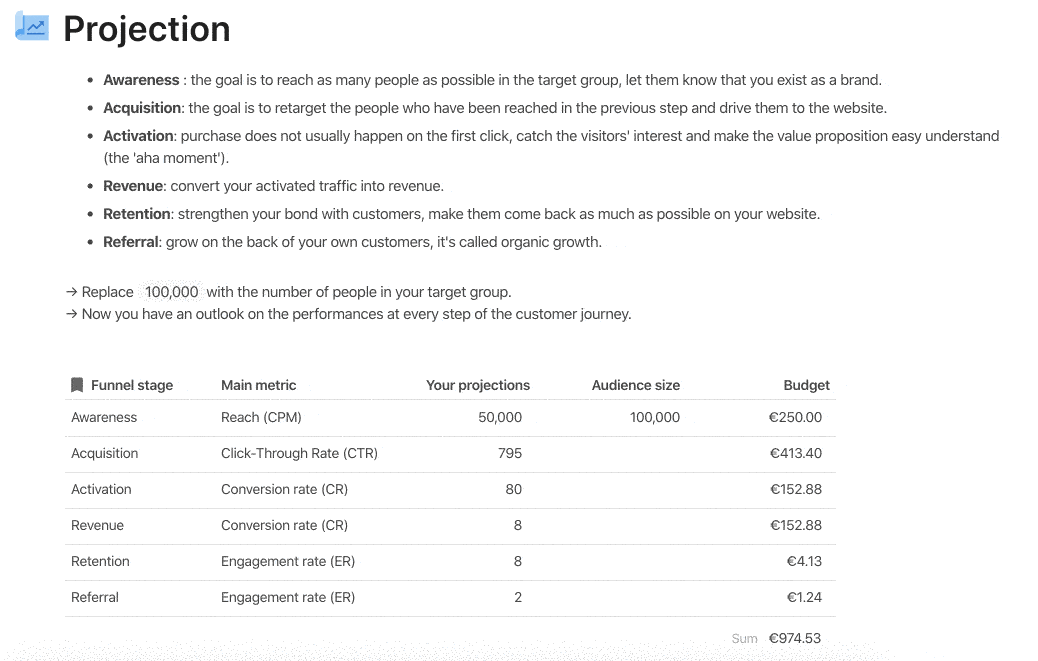This screenshot has height=661, width=1038.
Task: Open the Main metric column menu
Action: [261, 385]
